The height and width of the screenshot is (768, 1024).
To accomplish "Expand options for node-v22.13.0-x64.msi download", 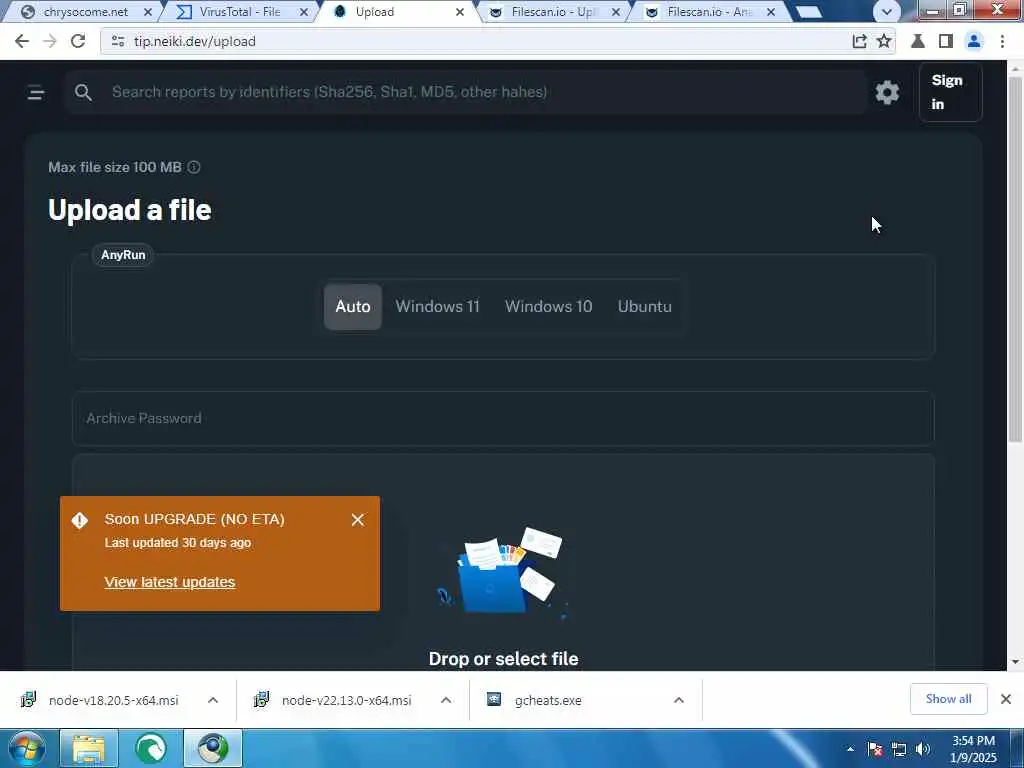I will [x=446, y=700].
